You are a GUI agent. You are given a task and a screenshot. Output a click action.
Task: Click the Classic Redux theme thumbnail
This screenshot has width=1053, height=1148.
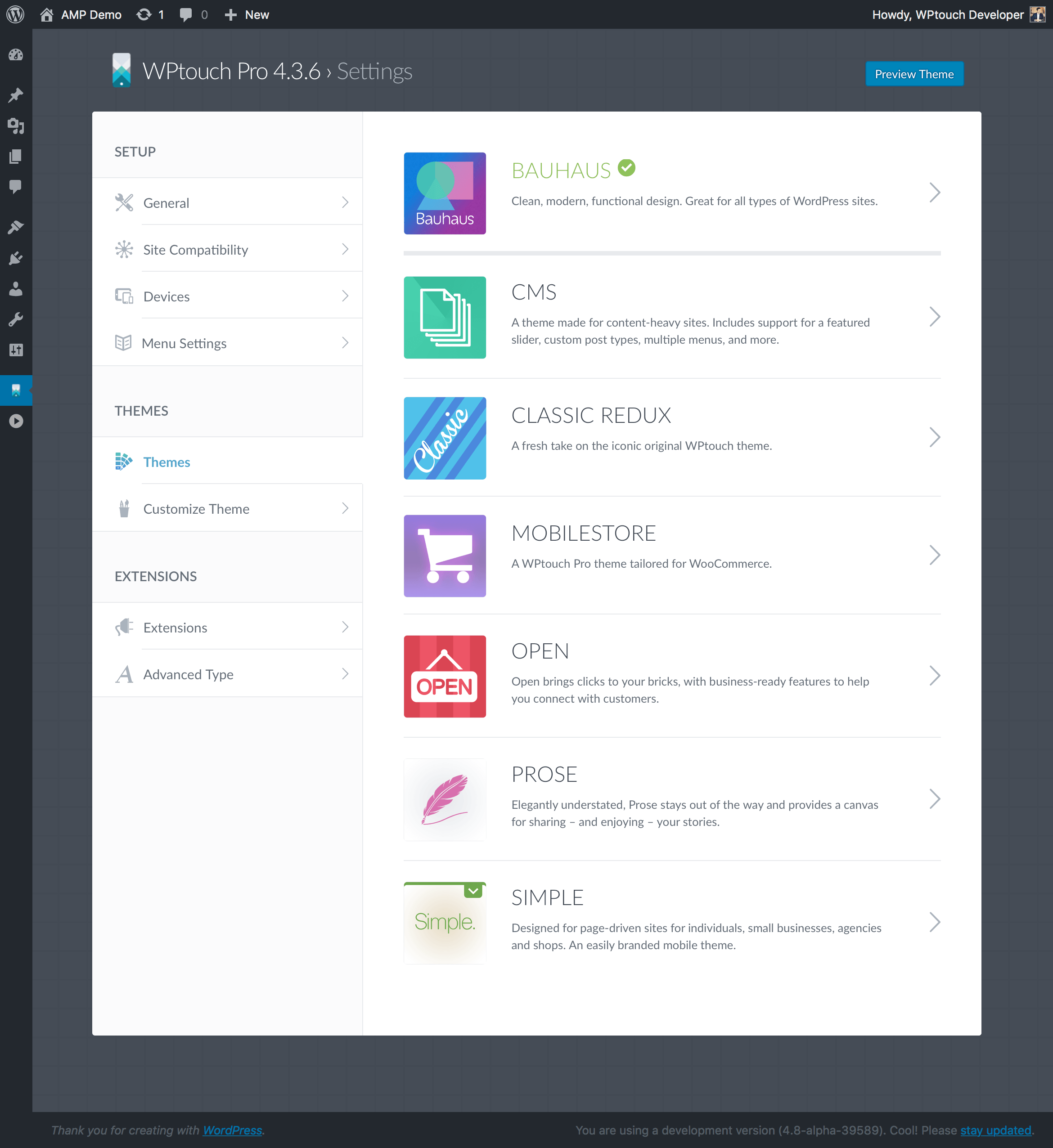(x=445, y=438)
